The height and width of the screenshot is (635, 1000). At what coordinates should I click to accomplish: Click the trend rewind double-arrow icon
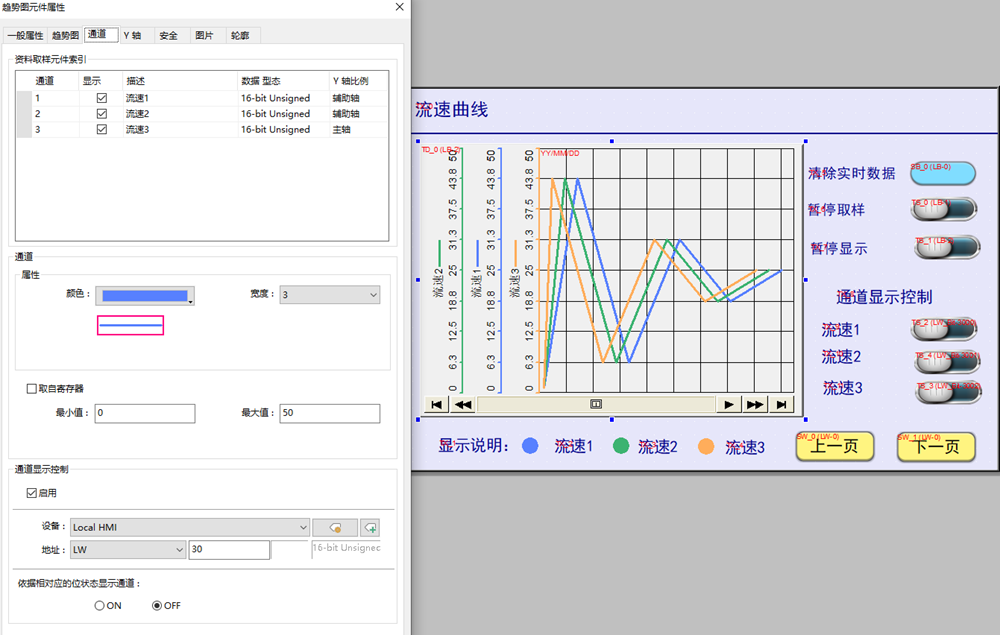click(462, 404)
